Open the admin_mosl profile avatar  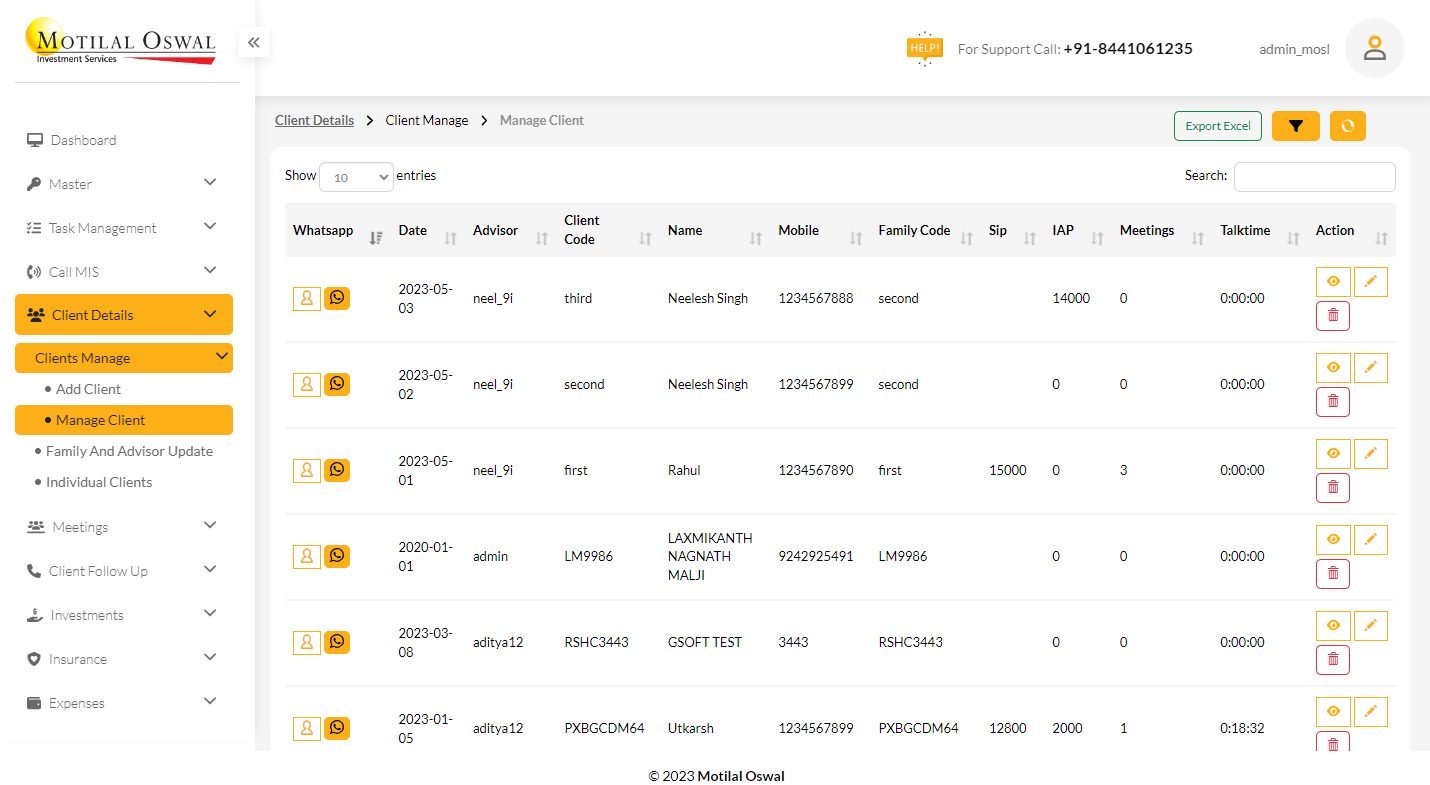pos(1375,48)
